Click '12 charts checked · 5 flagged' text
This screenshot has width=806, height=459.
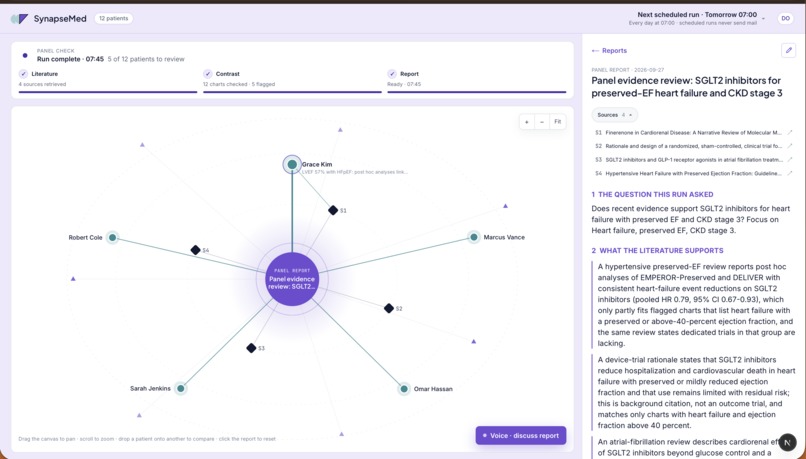pyautogui.click(x=239, y=84)
